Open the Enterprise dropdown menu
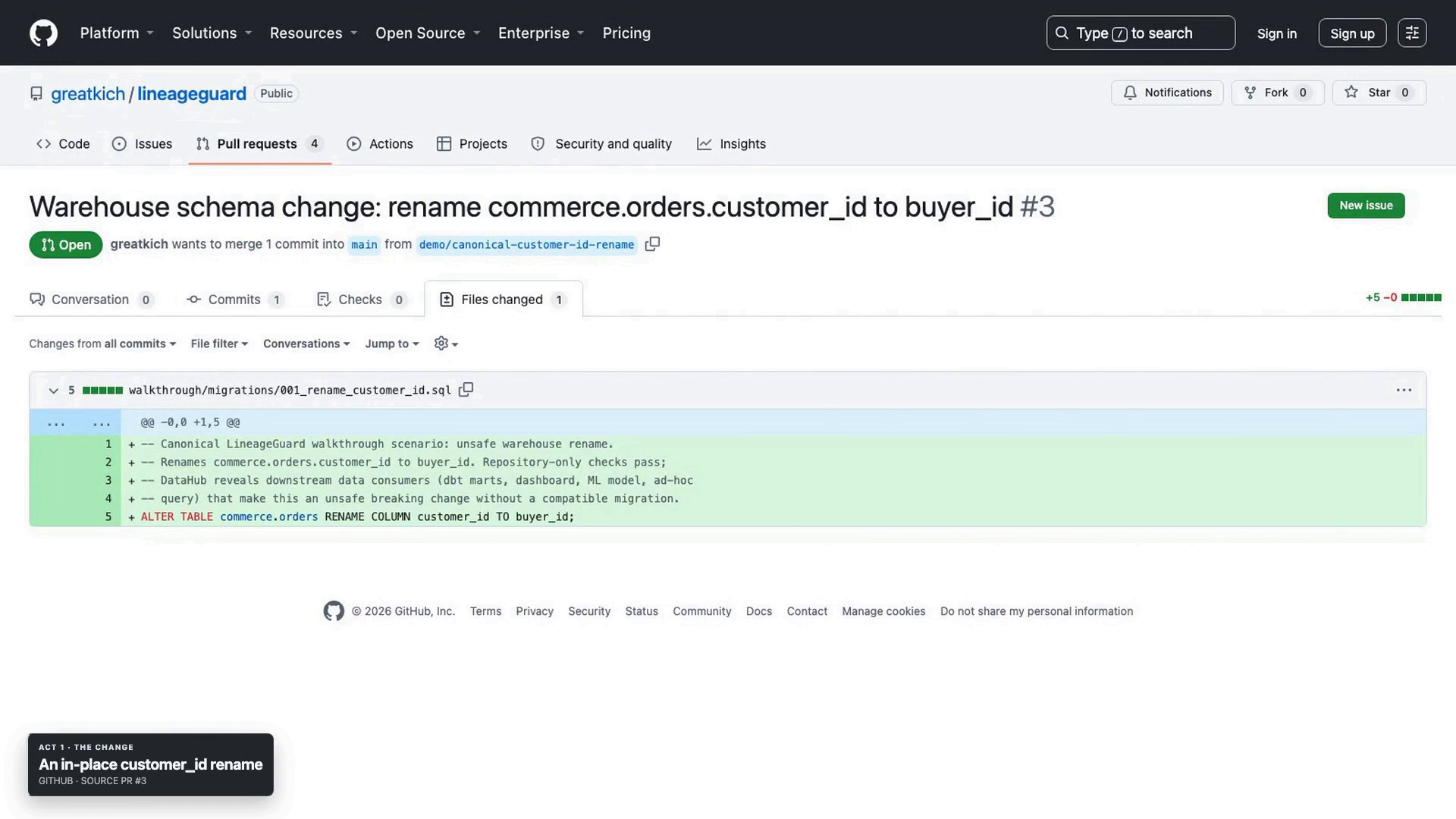1456x819 pixels. (541, 33)
